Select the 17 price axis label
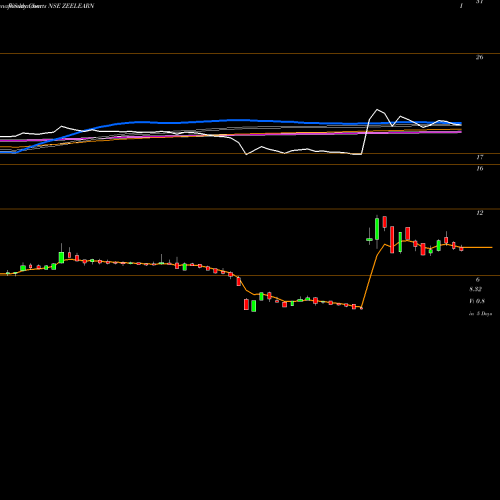Screen dimensions: 500x500 coord(479,157)
